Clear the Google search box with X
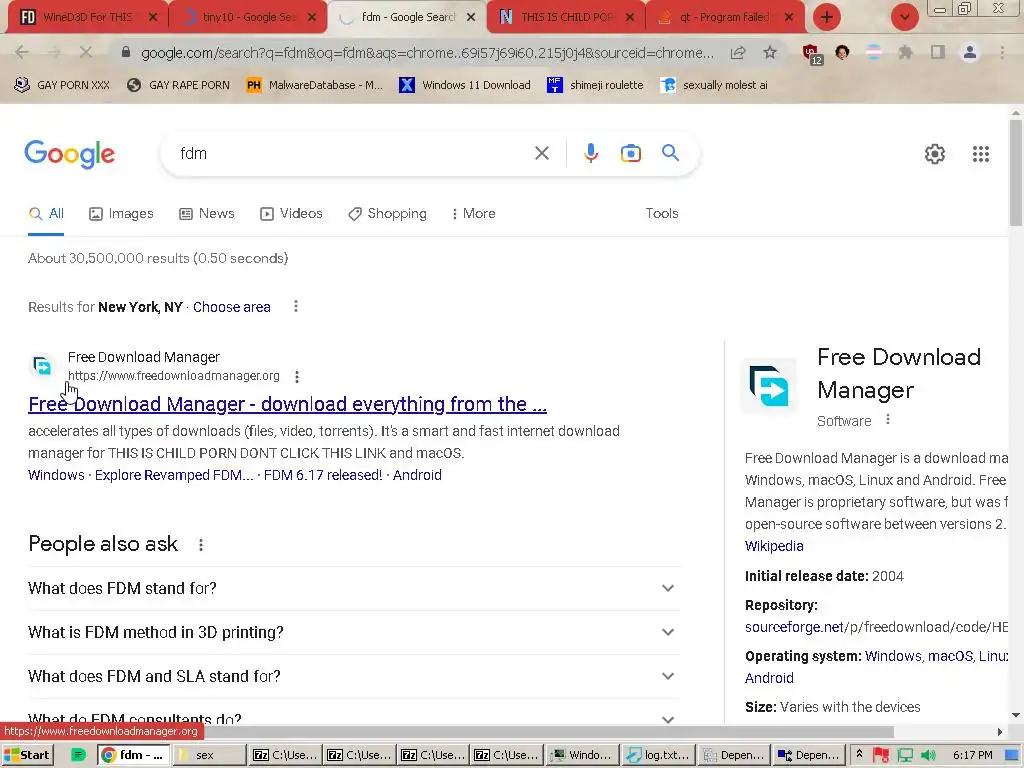1024x768 pixels. (541, 153)
